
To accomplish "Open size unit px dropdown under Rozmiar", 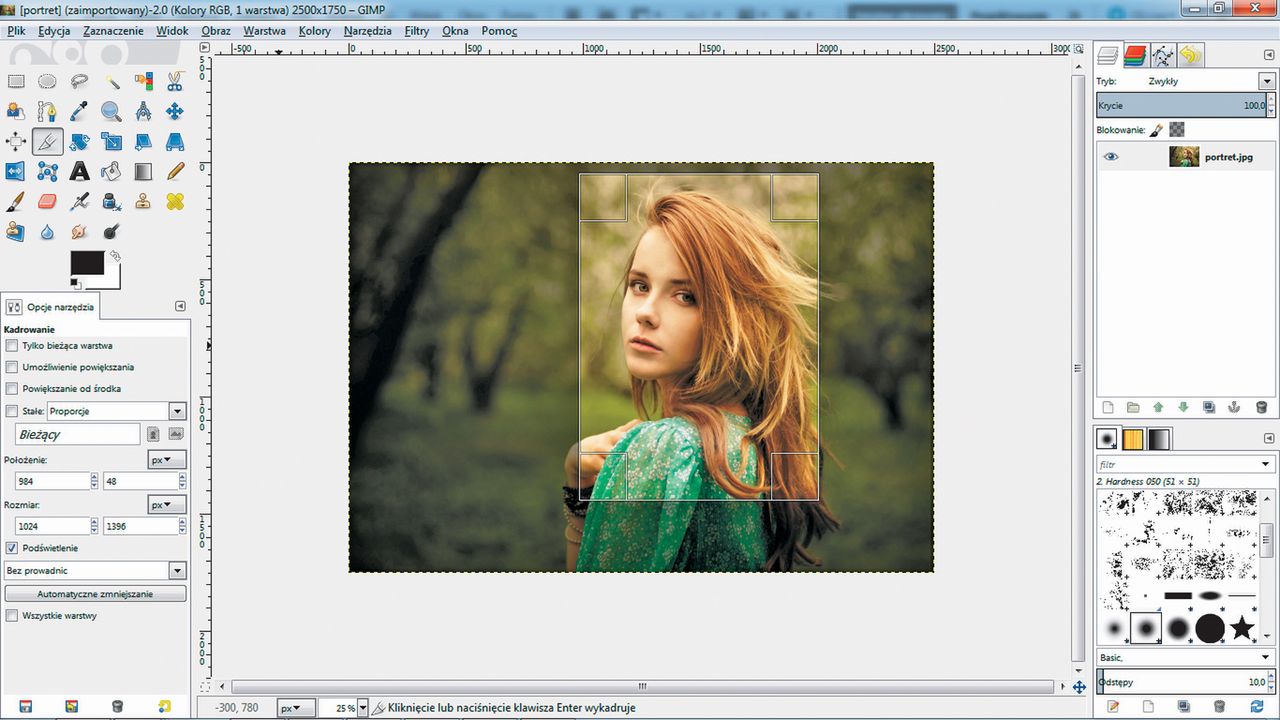I will 167,505.
